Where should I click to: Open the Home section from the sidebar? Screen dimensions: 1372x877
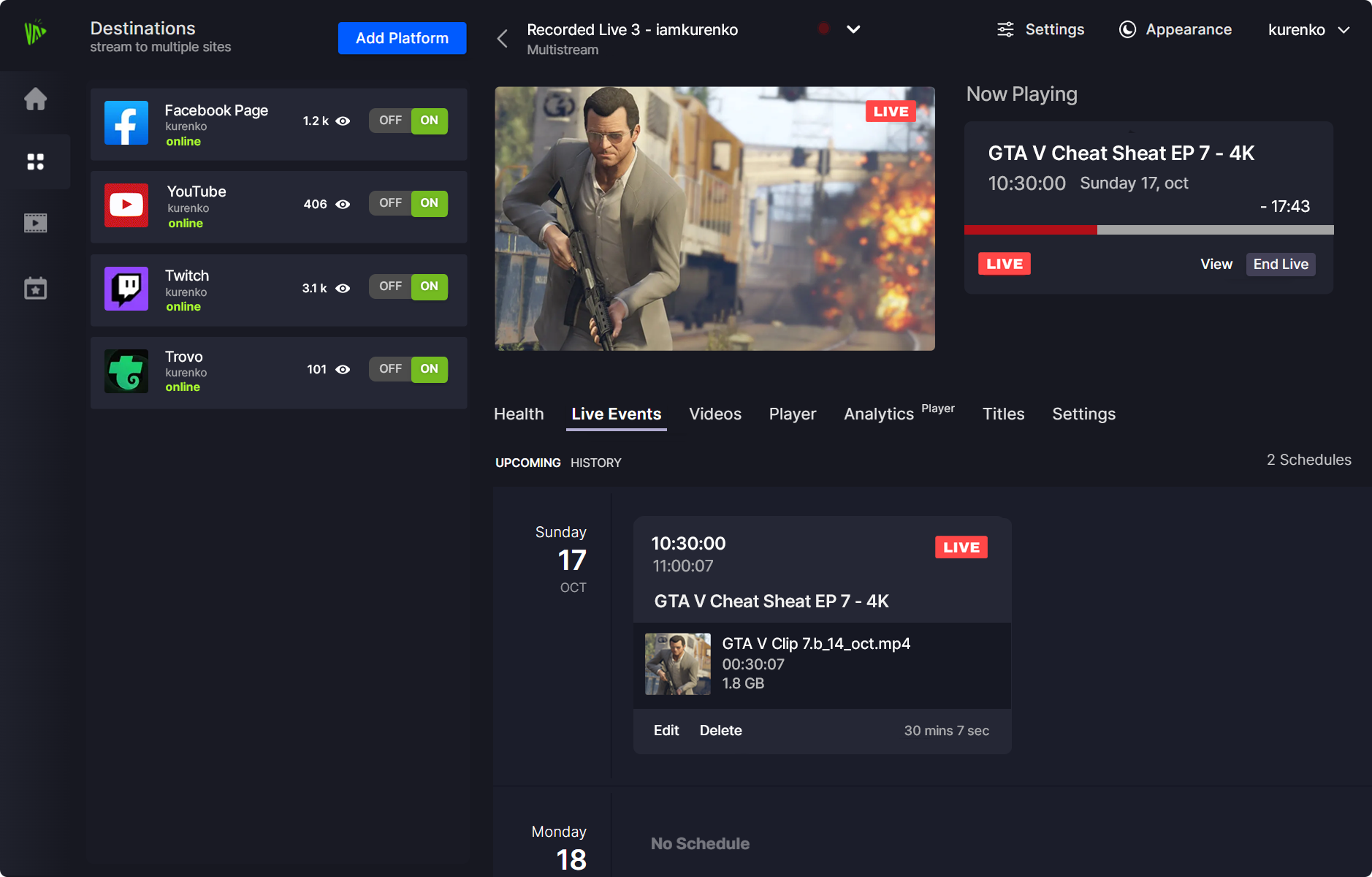click(36, 99)
